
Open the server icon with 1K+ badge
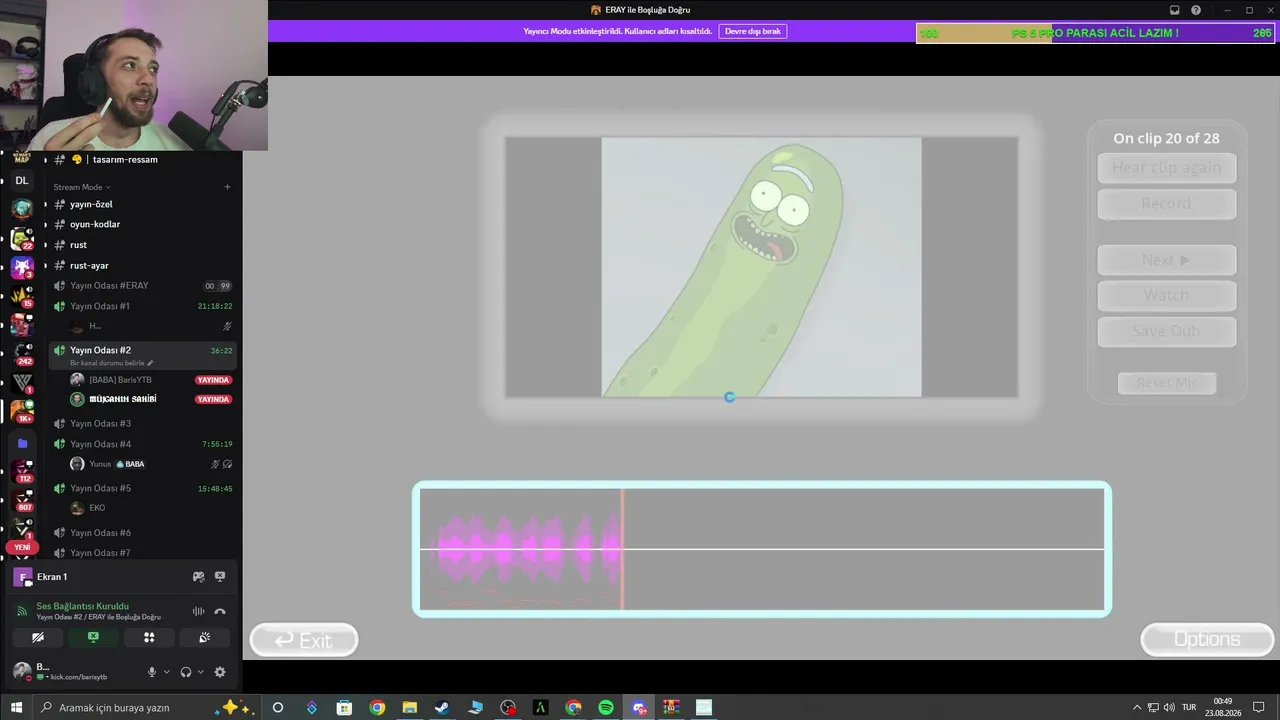(22, 411)
